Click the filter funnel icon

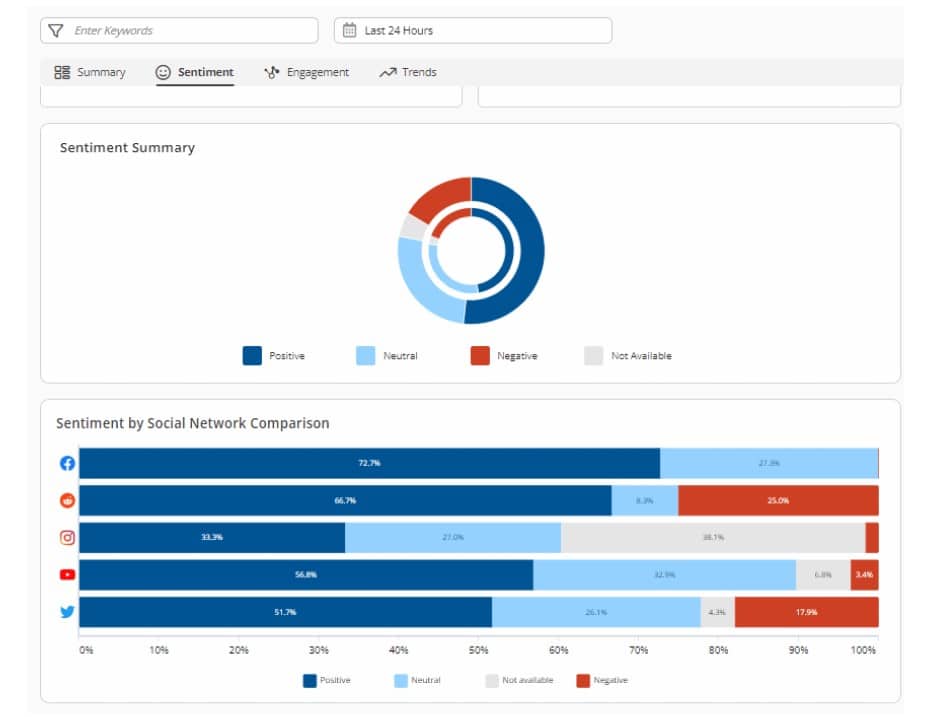click(56, 31)
